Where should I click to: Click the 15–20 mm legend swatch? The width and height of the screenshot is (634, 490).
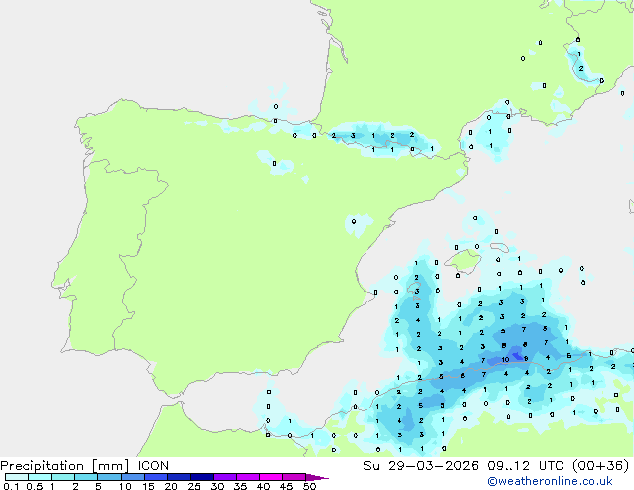(x=156, y=477)
